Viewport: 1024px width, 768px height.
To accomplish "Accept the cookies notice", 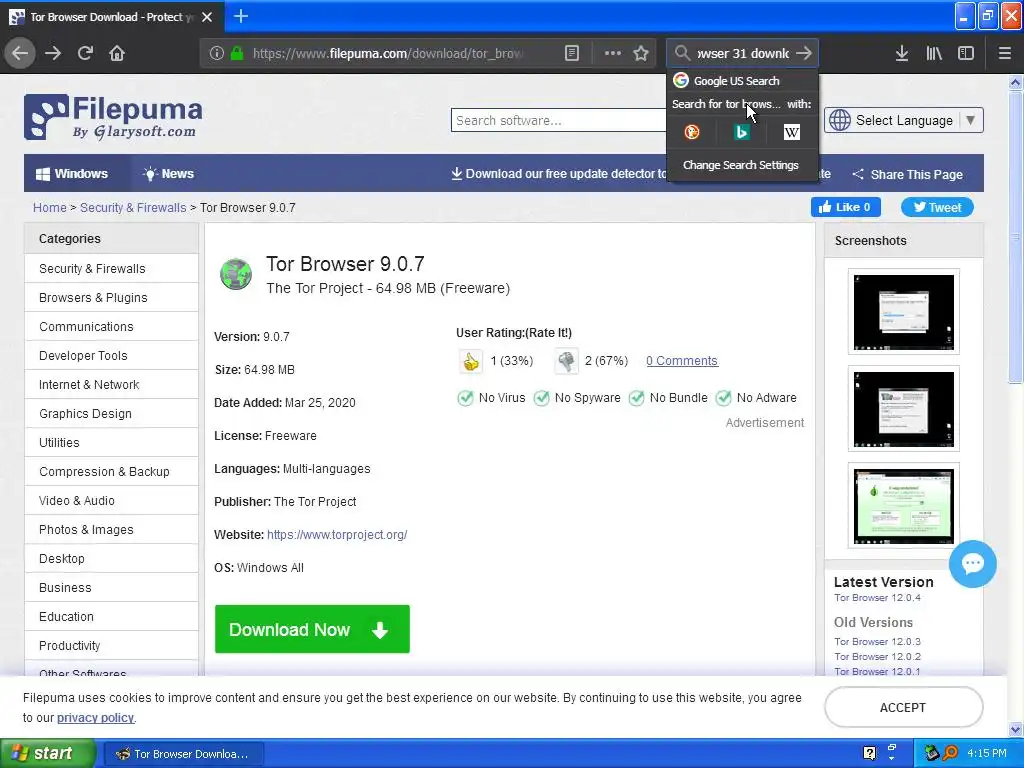I will click(903, 707).
